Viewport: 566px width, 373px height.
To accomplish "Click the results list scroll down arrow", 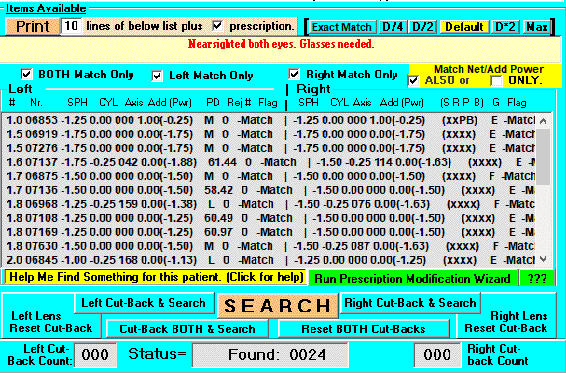I will tap(543, 259).
